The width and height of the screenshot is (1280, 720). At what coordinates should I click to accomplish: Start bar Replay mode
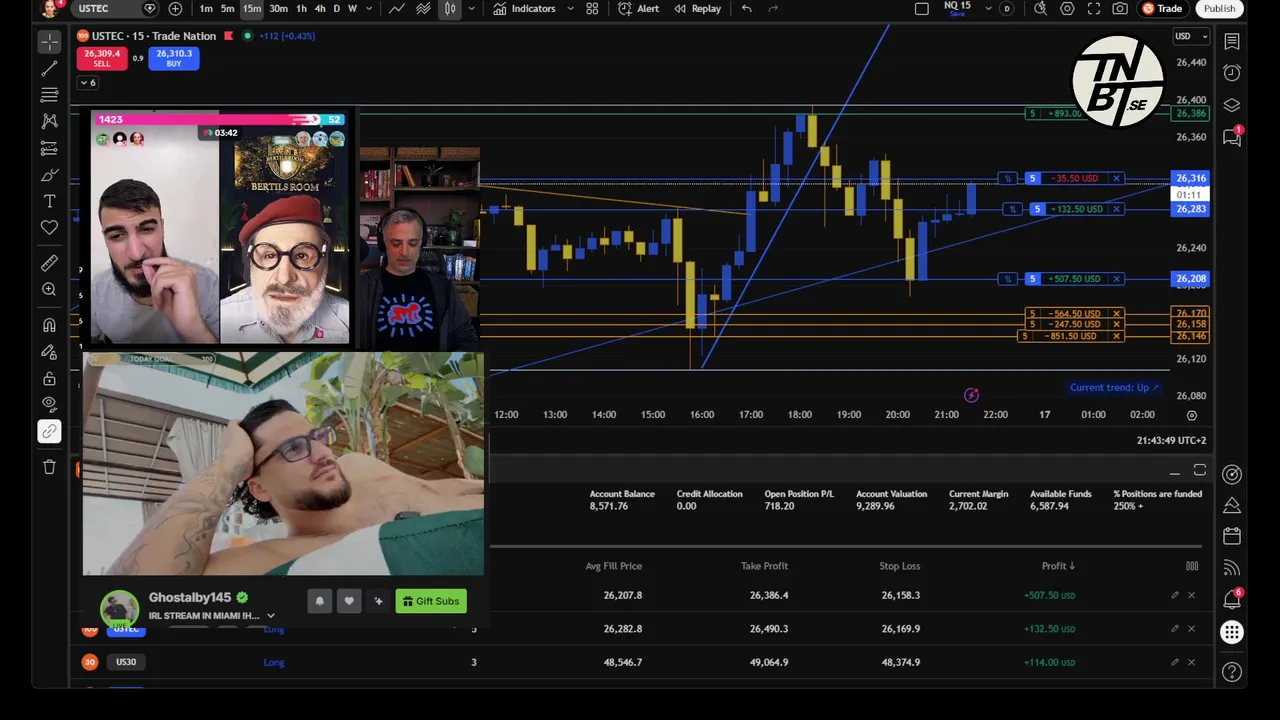[697, 9]
